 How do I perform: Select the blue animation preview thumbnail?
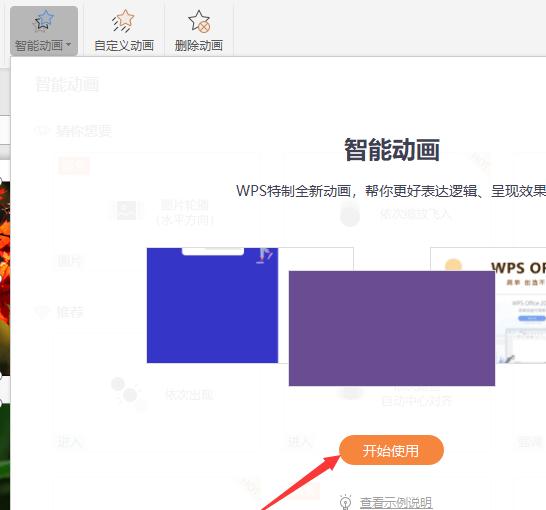point(212,305)
